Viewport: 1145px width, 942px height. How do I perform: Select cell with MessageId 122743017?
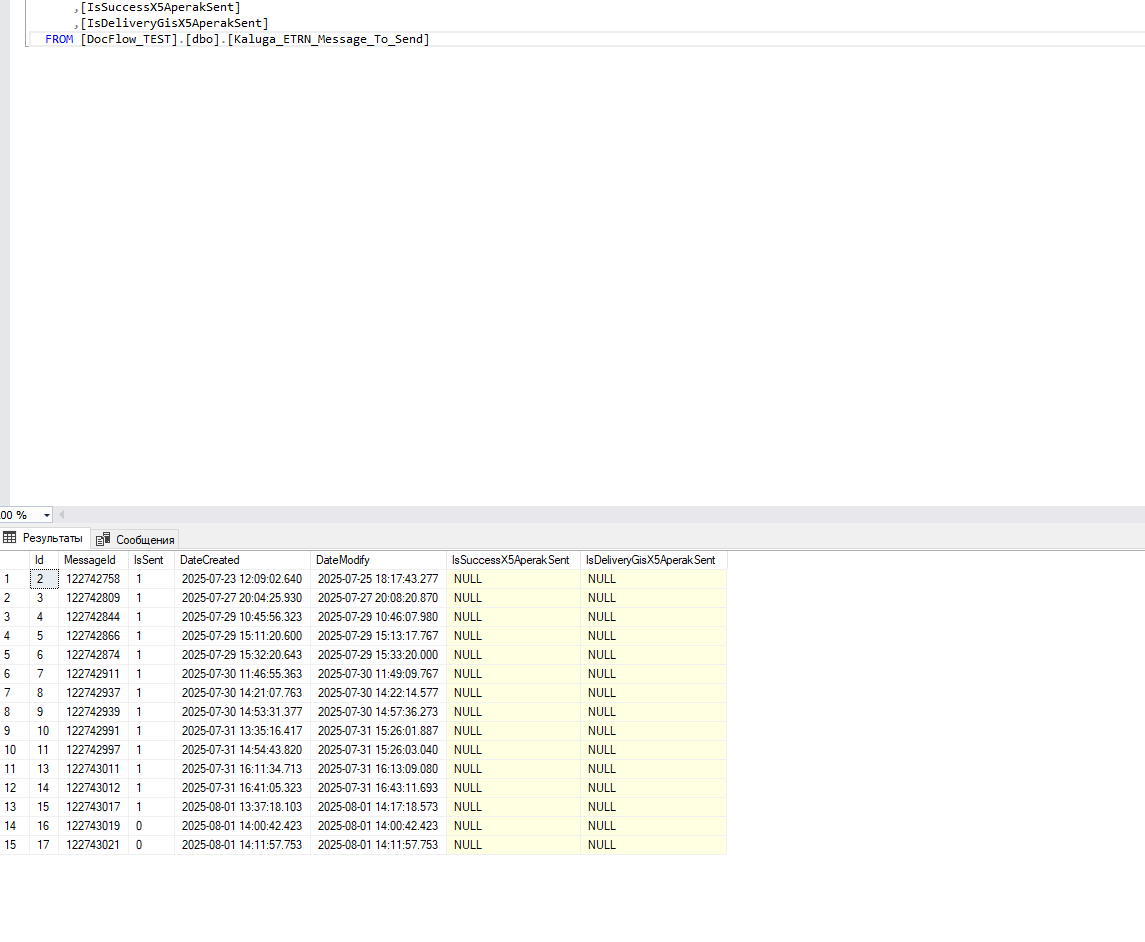click(93, 807)
